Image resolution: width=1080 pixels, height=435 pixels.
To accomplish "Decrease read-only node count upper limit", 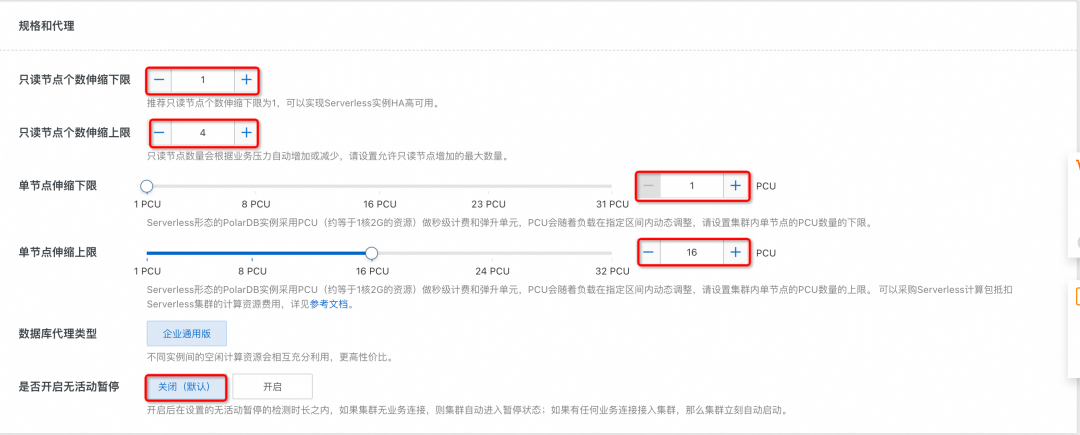I will [x=159, y=132].
